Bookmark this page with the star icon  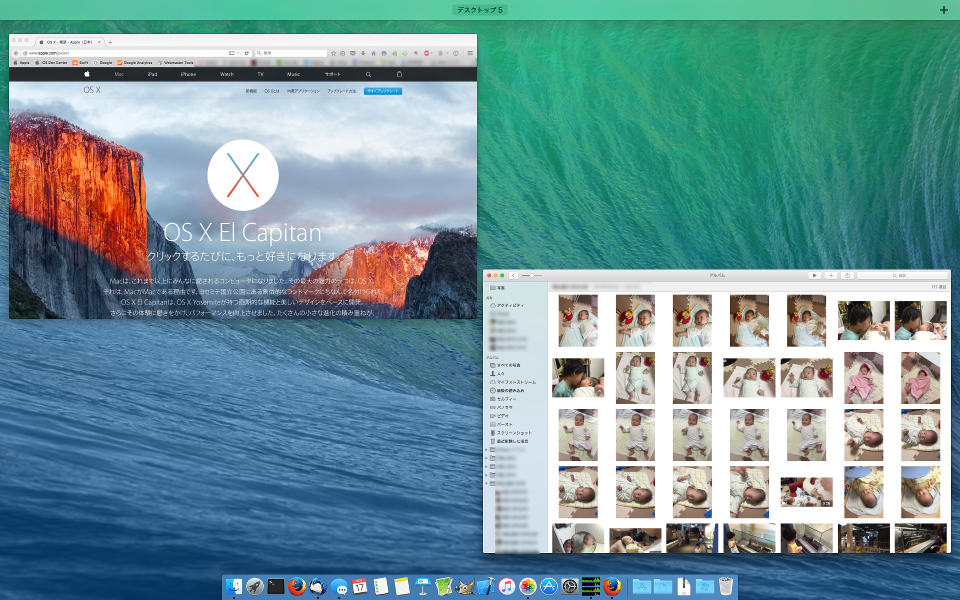tap(334, 53)
